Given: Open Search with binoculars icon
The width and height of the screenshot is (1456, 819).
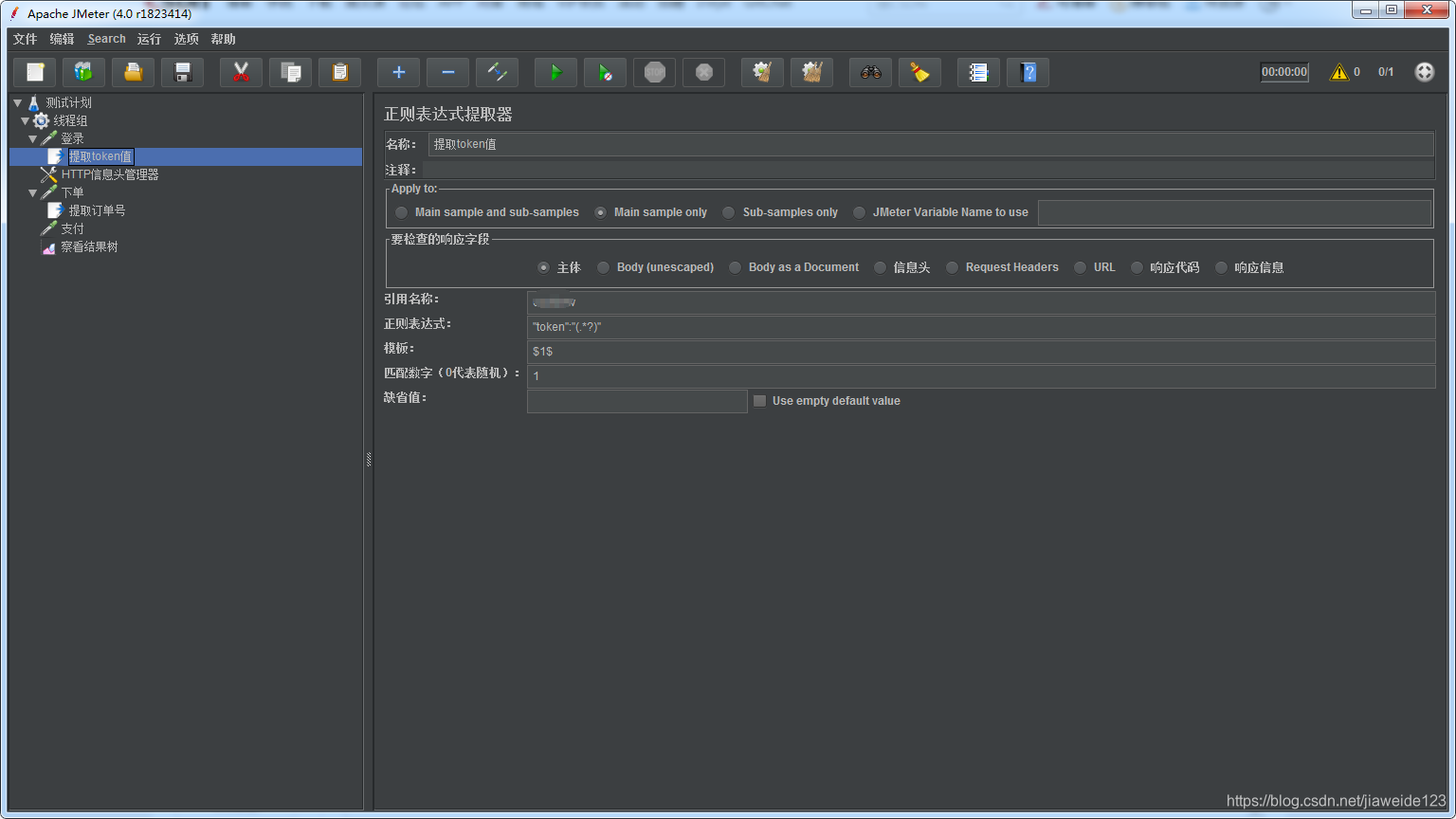Looking at the screenshot, I should (x=871, y=72).
